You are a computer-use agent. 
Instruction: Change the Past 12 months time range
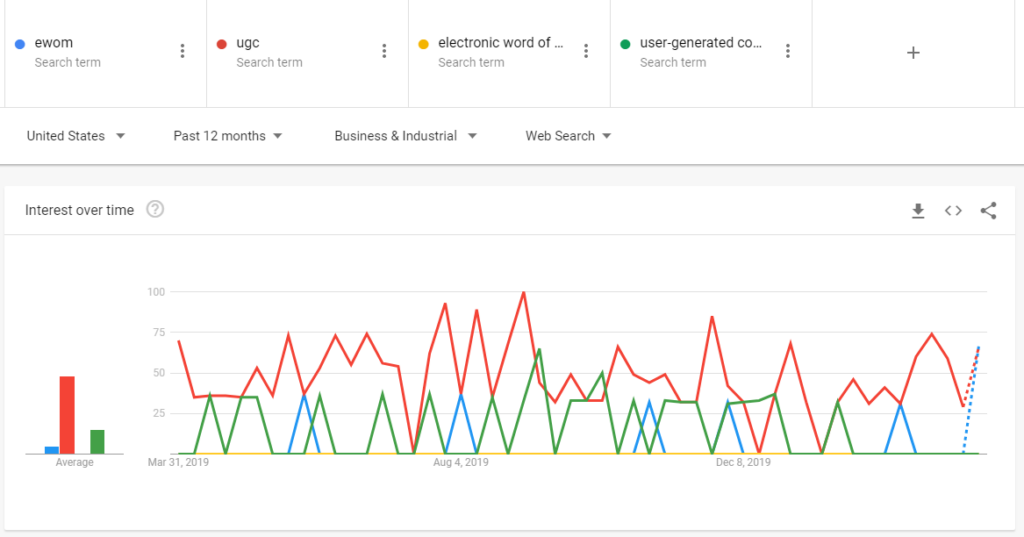[x=227, y=136]
